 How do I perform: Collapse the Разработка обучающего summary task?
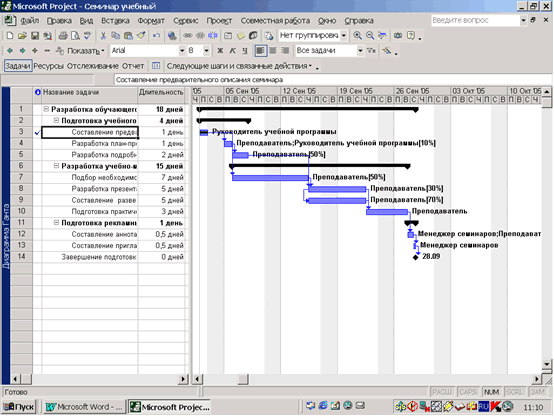click(x=46, y=109)
